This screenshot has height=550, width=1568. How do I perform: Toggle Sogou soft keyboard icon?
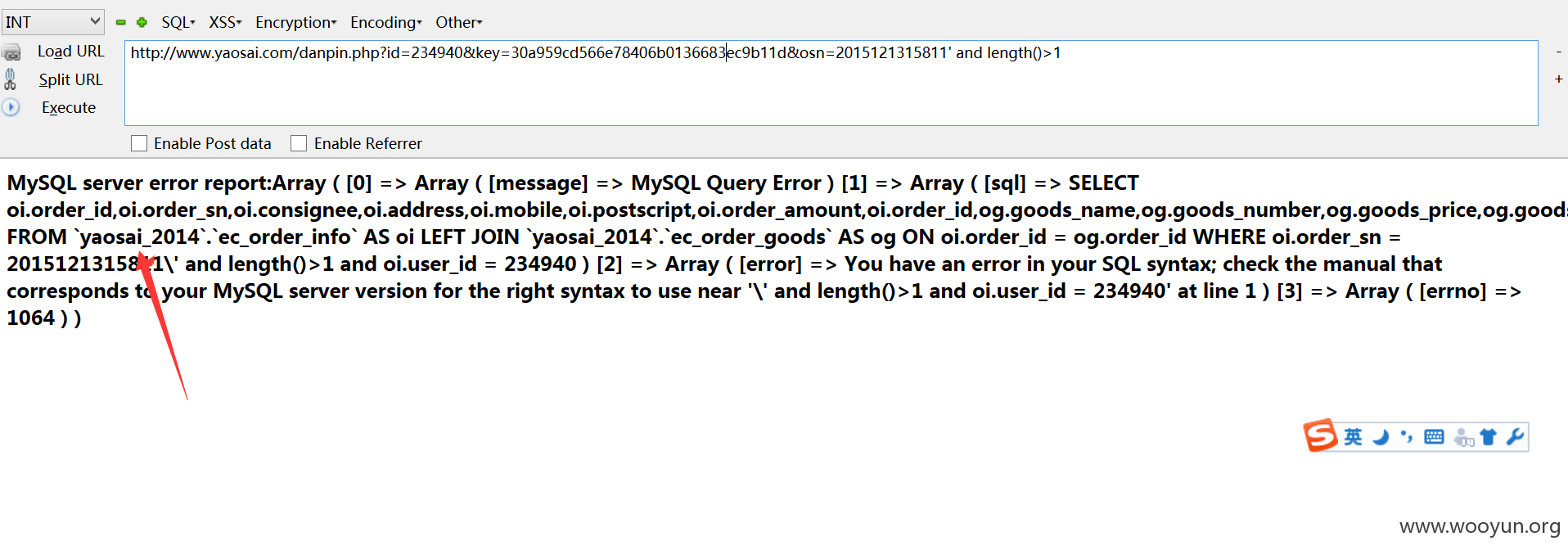(x=1434, y=437)
